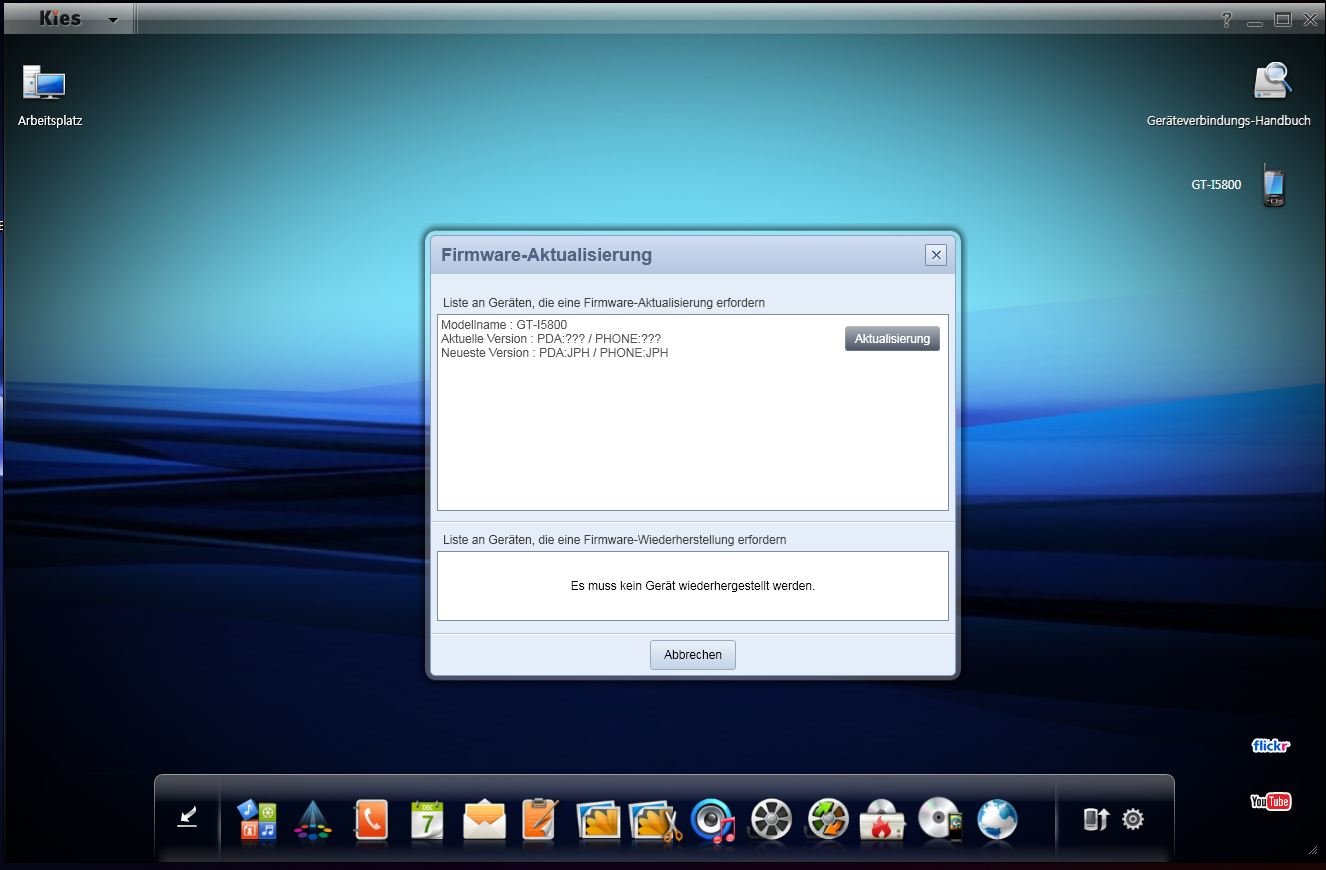Image resolution: width=1326 pixels, height=870 pixels.
Task: Open the Arbeitsplatz desktop icon
Action: (45, 83)
